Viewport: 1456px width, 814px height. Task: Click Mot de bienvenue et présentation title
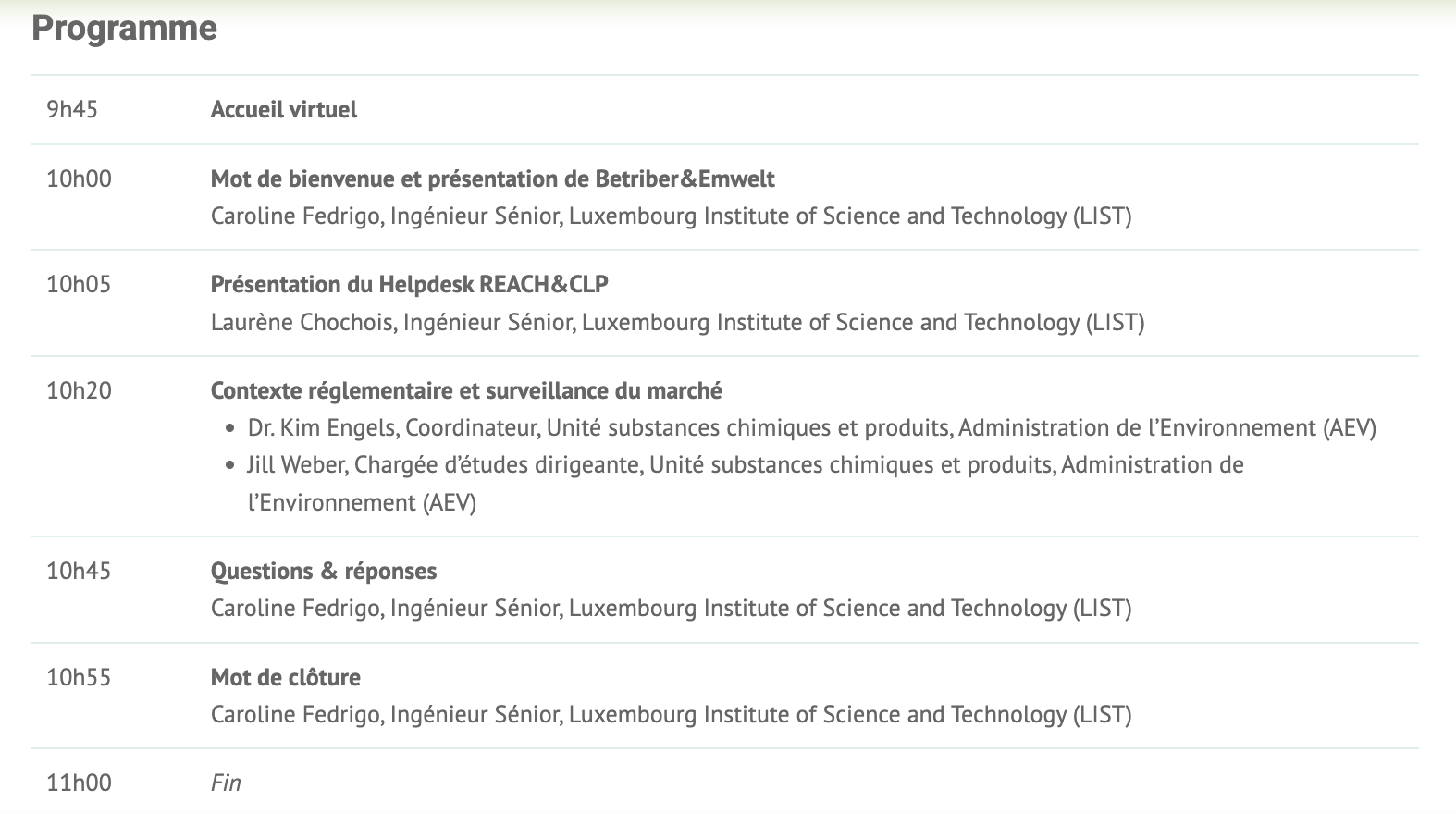492,179
